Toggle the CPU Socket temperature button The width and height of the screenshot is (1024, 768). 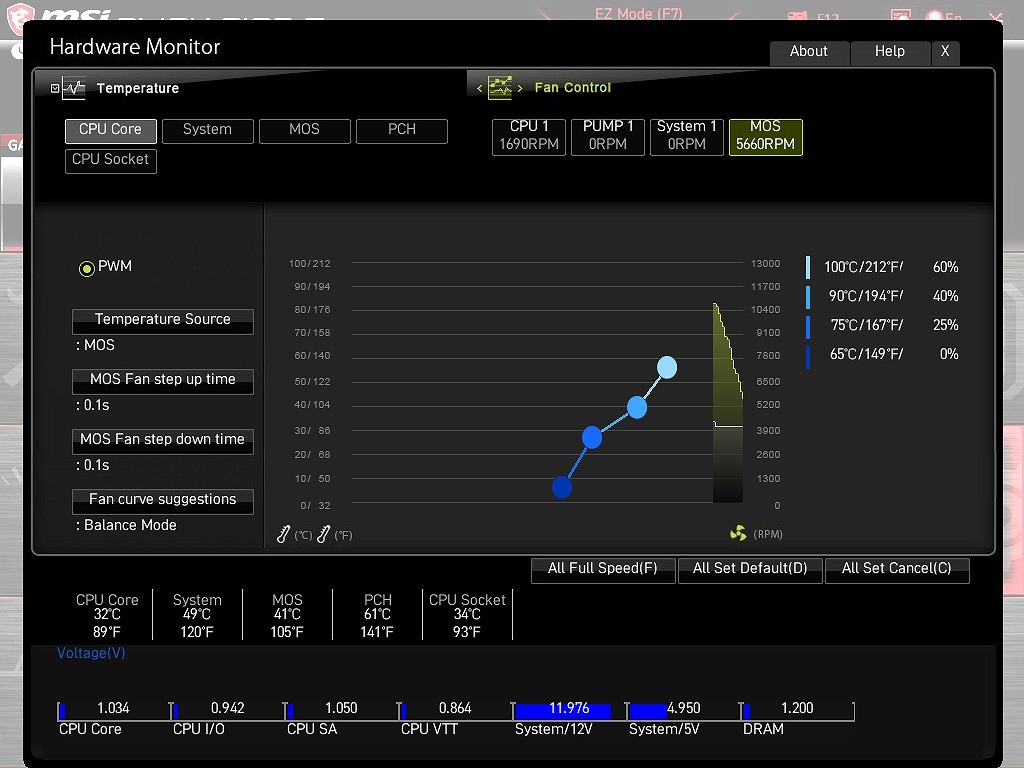tap(111, 160)
